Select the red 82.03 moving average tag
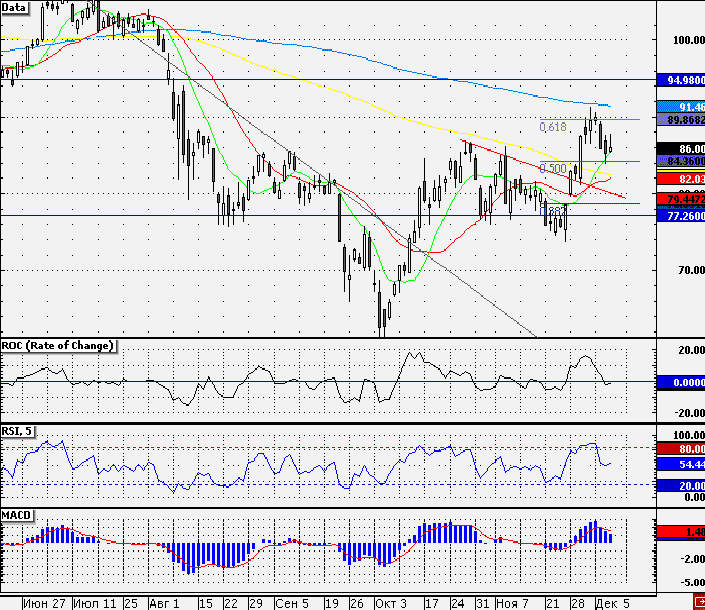Image resolution: width=705 pixels, height=610 pixels. point(681,179)
